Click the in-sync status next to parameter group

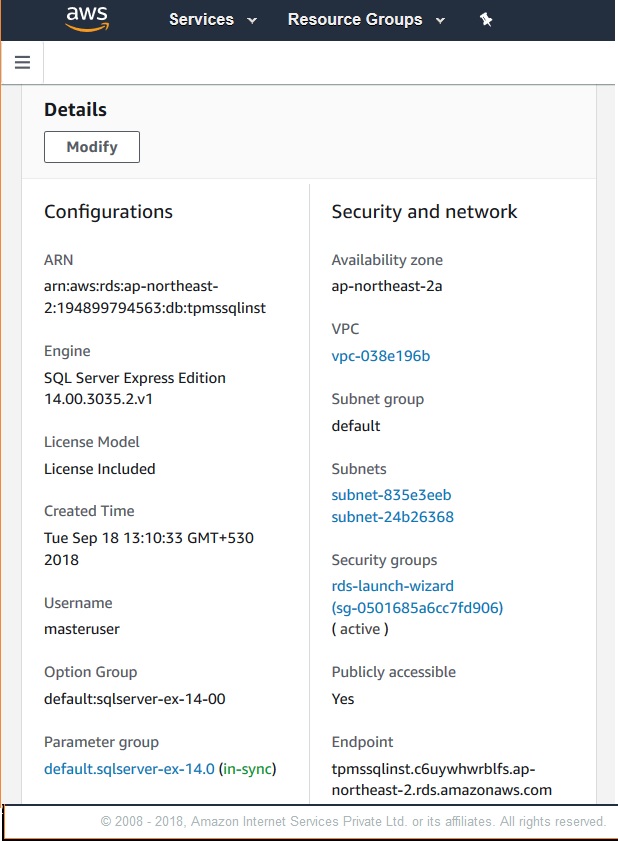coord(246,770)
